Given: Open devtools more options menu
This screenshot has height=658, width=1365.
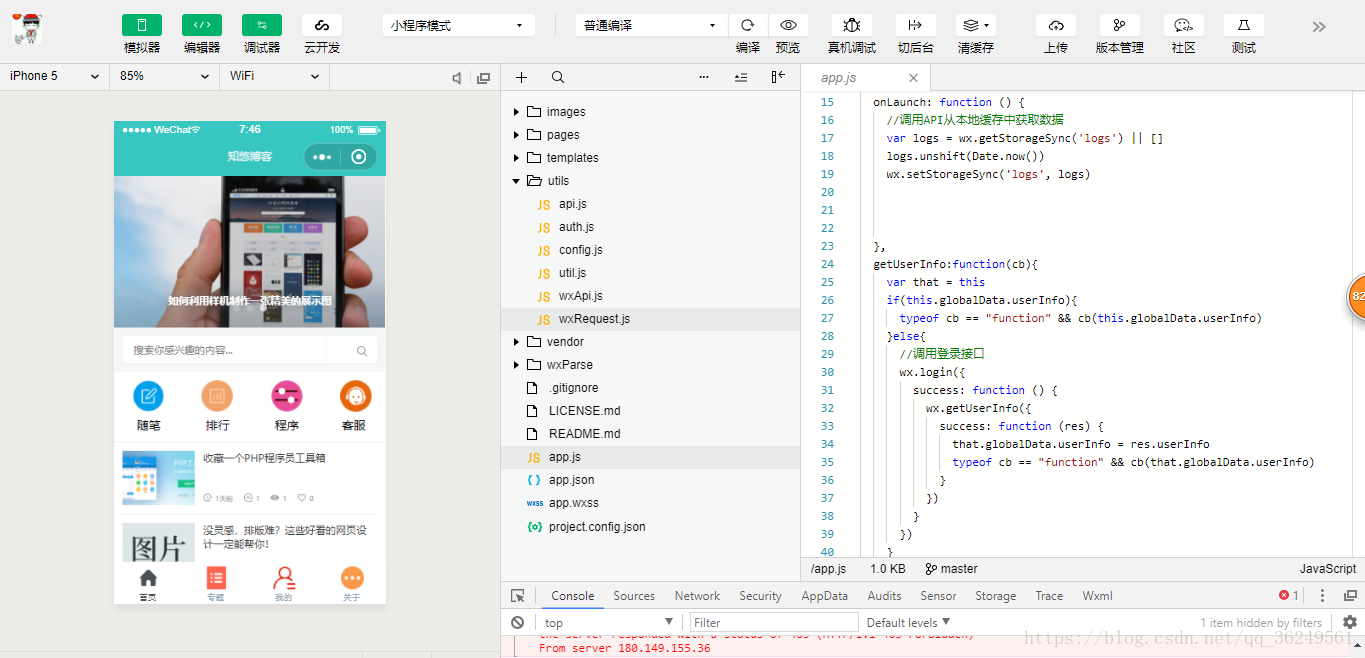Looking at the screenshot, I should click(x=1322, y=596).
